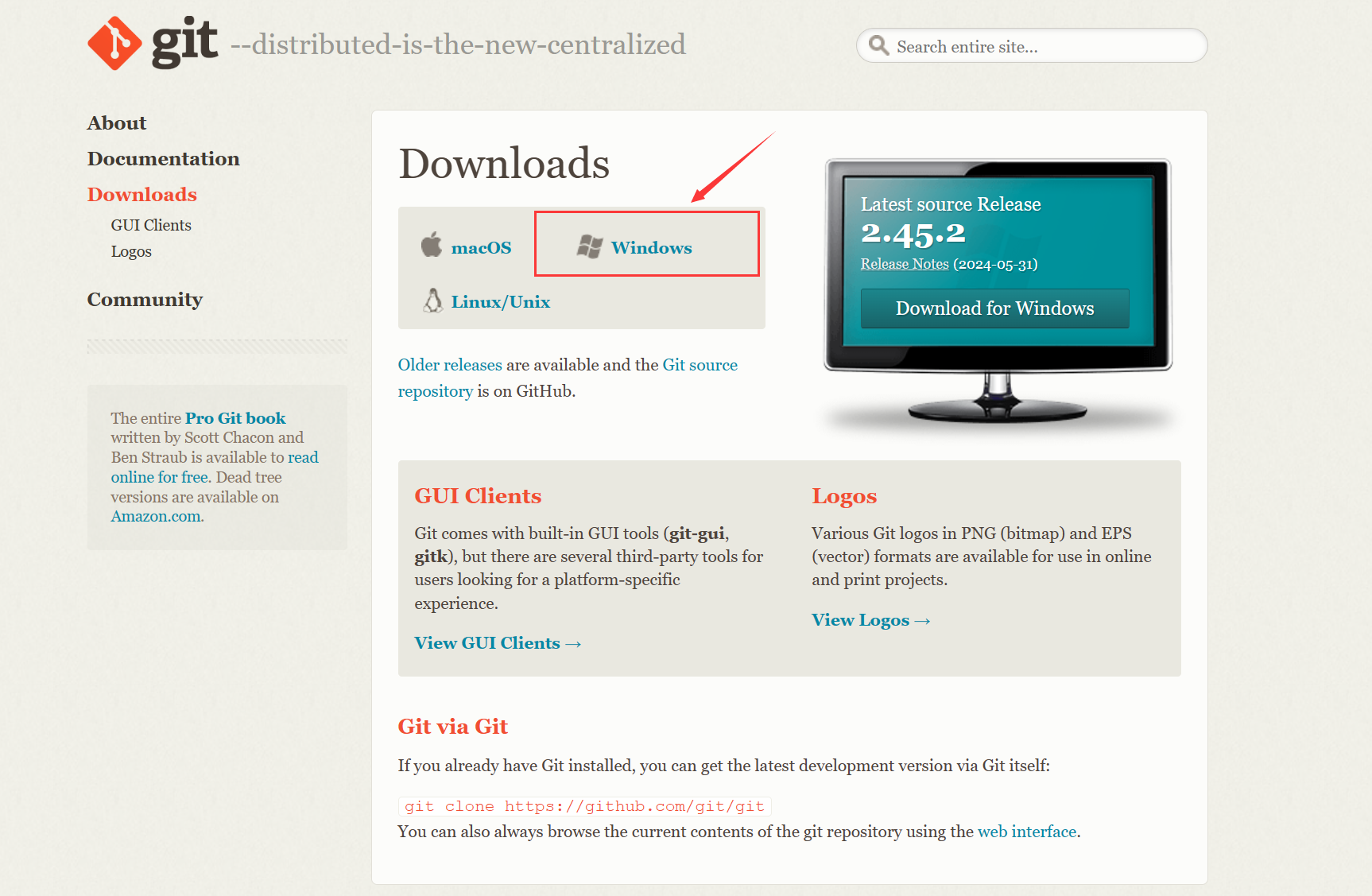Open the Community section
The image size is (1372, 896).
[145, 300]
